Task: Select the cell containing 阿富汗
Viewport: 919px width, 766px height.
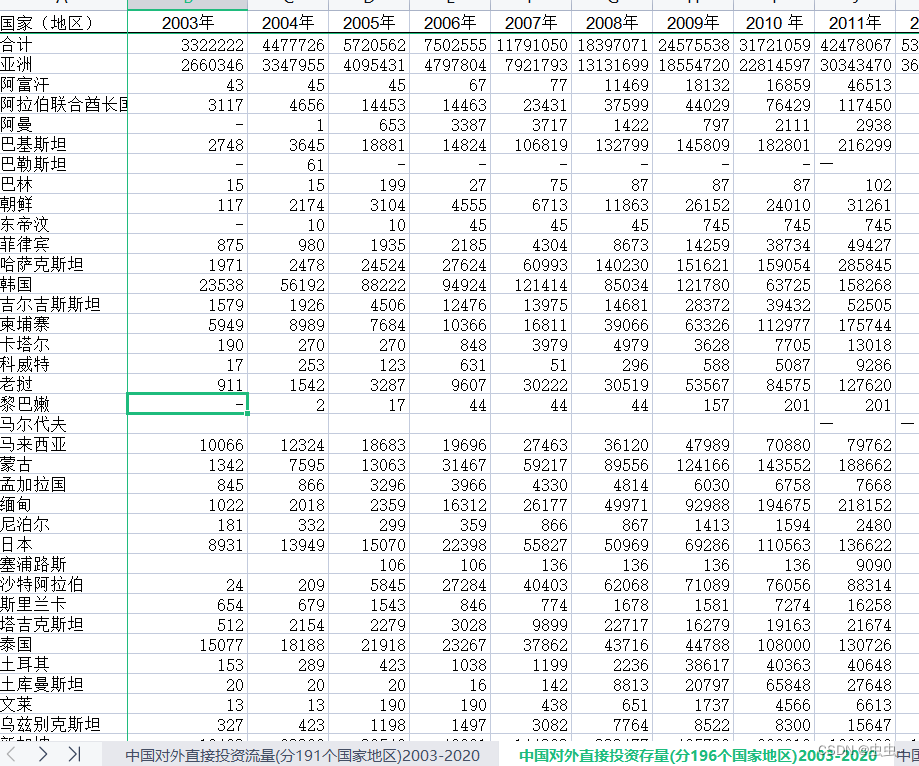Action: 62,84
